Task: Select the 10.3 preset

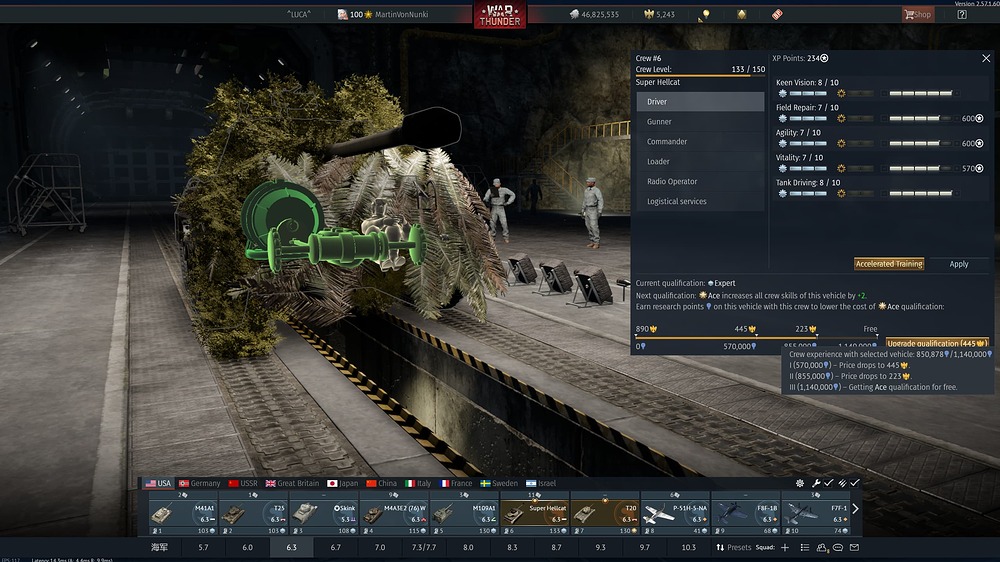Action: point(689,547)
